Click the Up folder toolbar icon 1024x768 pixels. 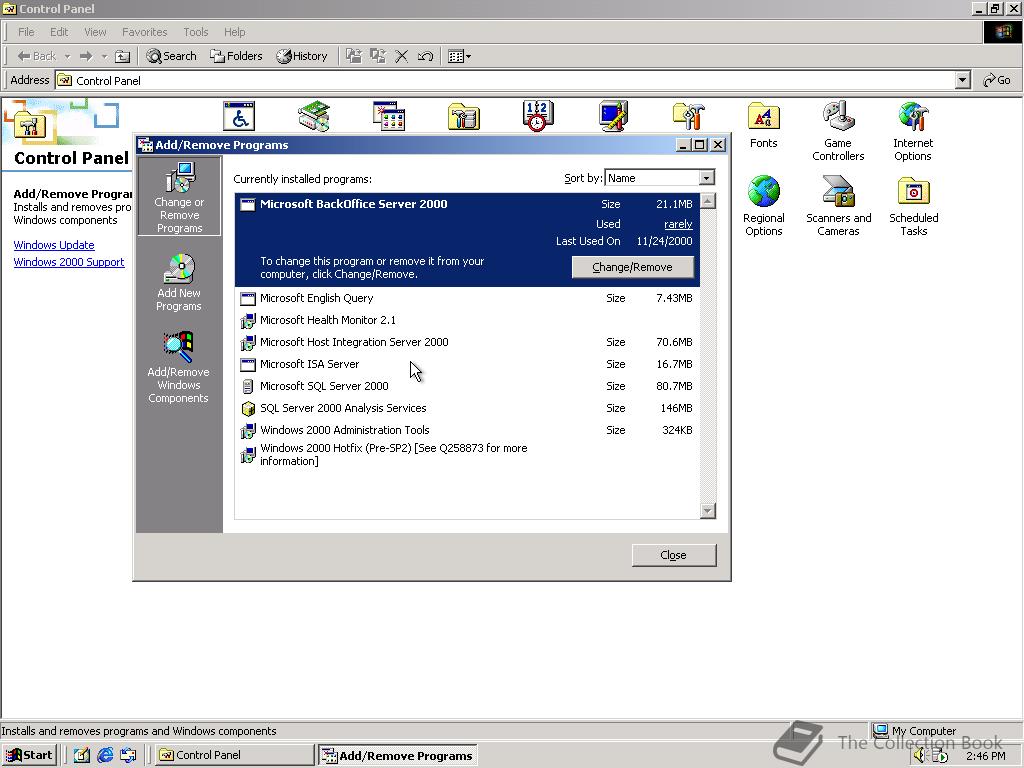122,56
